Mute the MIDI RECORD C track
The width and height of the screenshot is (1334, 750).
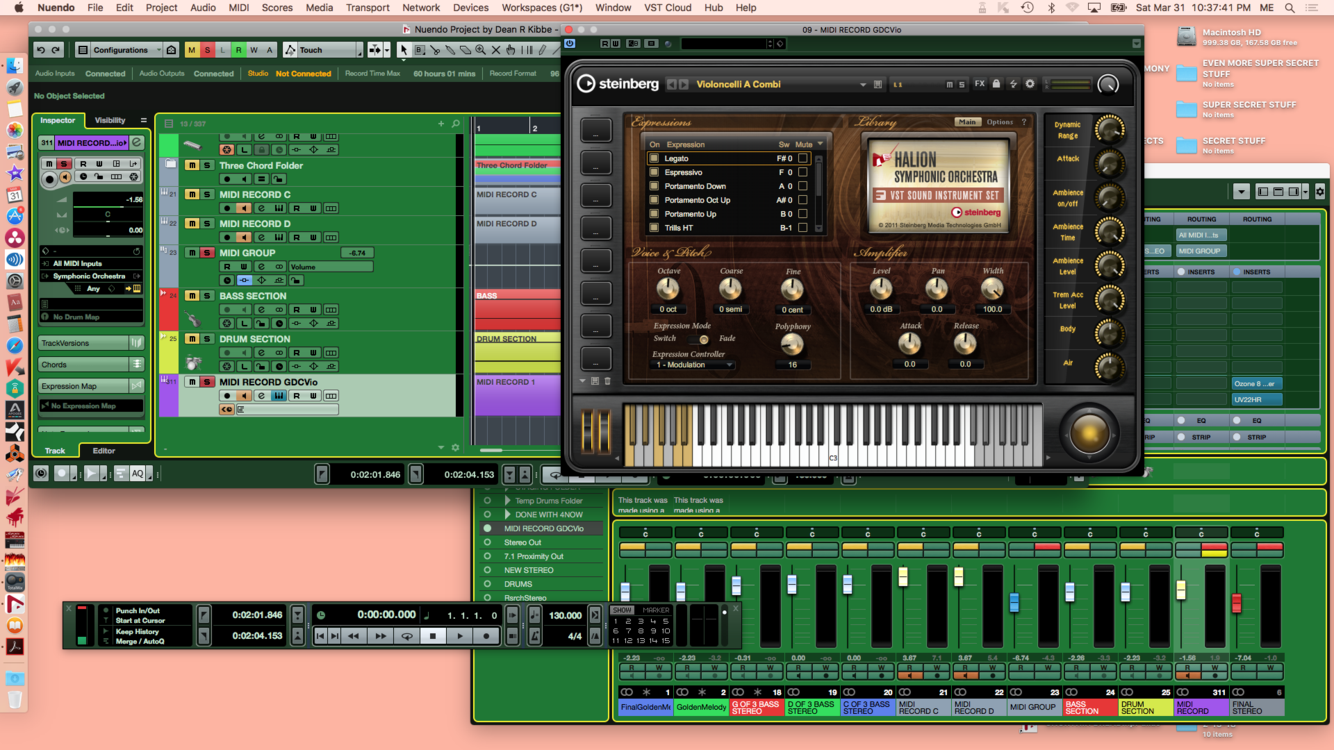(192, 195)
